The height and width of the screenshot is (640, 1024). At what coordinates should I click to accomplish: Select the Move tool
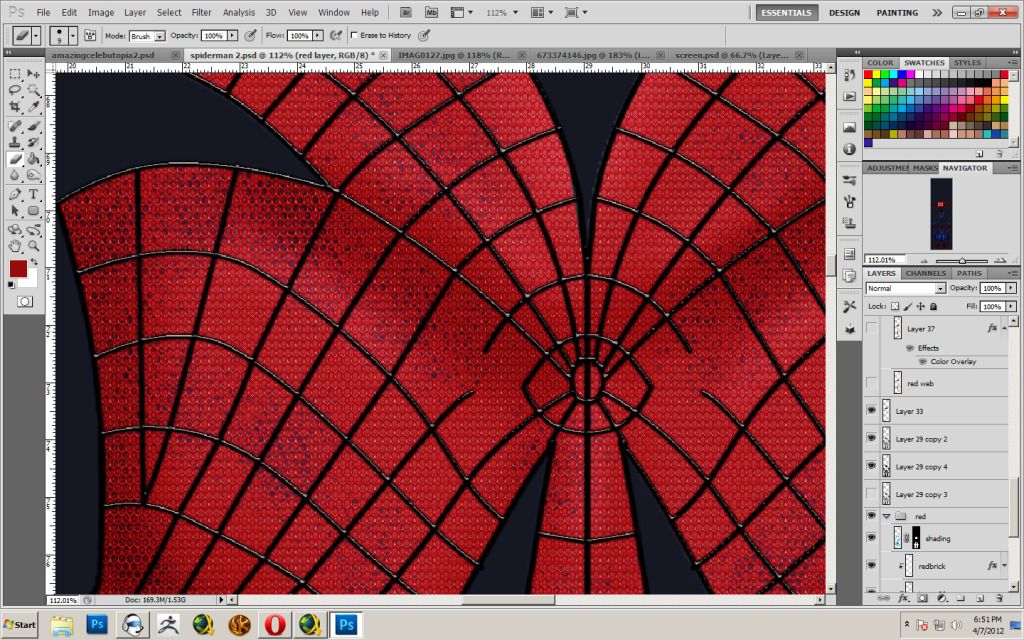(33, 74)
